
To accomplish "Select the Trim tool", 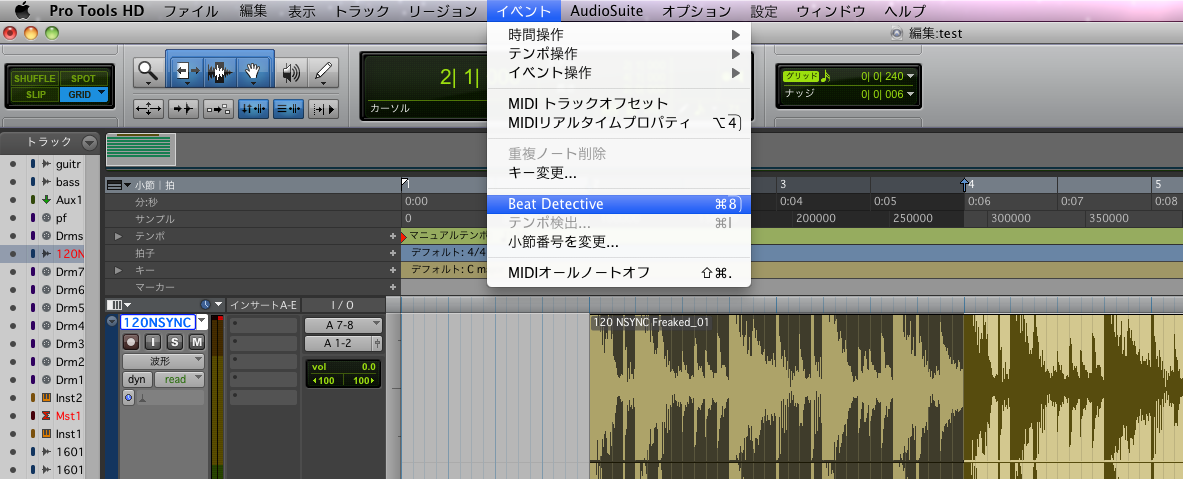I will click(x=185, y=72).
